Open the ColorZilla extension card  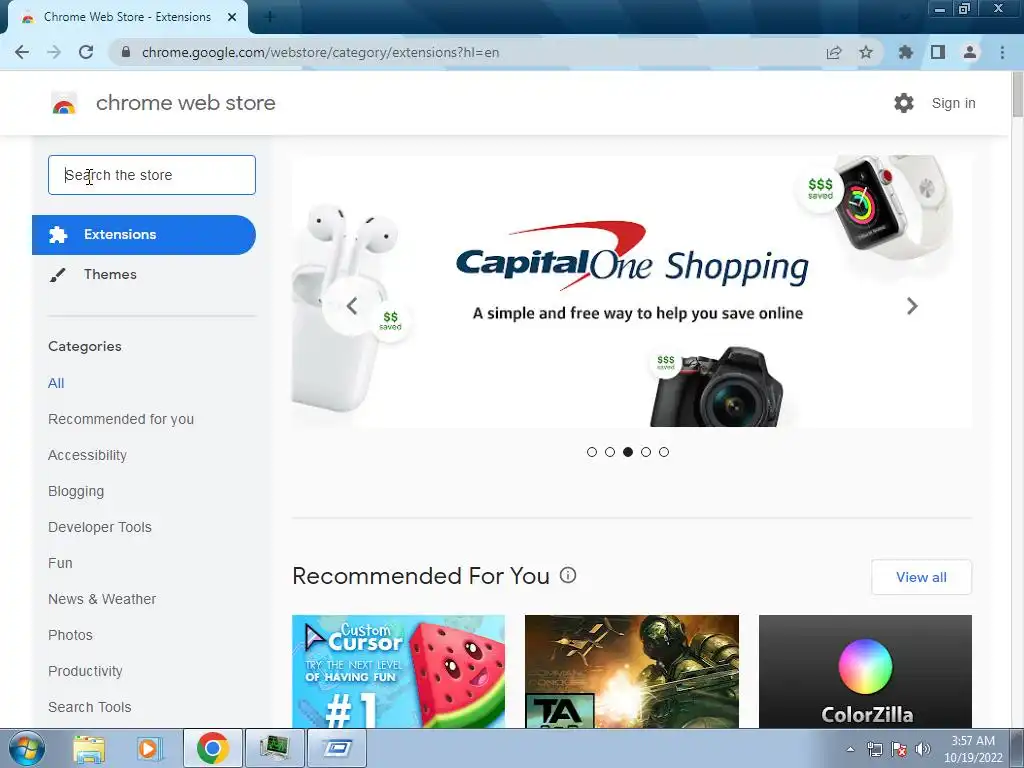pyautogui.click(x=865, y=671)
